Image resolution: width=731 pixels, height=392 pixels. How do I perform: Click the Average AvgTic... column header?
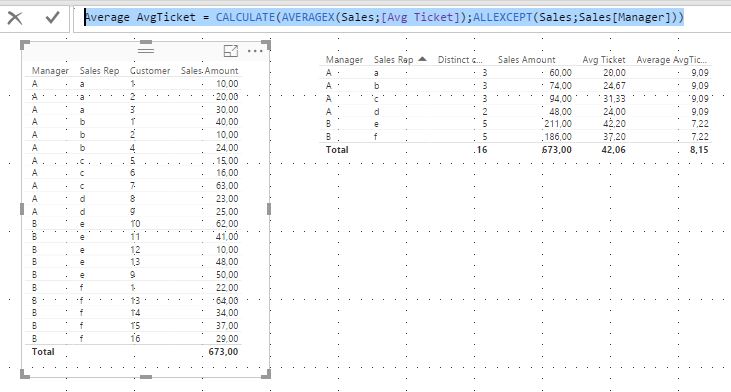671,60
